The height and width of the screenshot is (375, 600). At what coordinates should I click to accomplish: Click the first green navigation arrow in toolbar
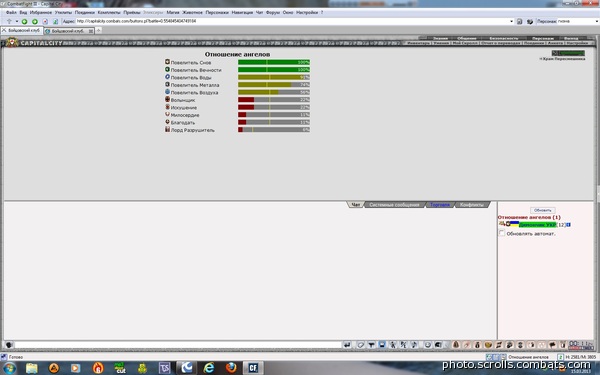coord(24,21)
